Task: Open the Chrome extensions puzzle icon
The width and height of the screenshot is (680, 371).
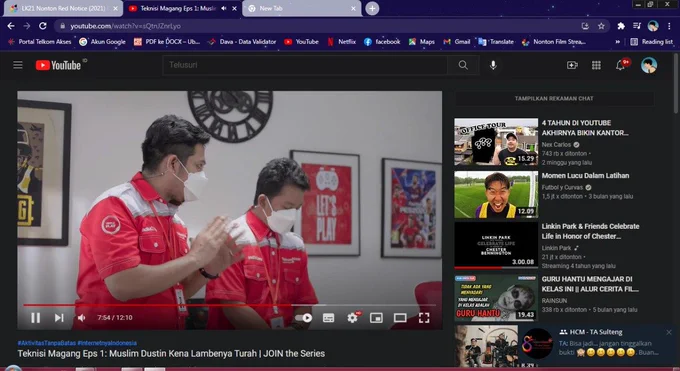Action: [x=621, y=26]
